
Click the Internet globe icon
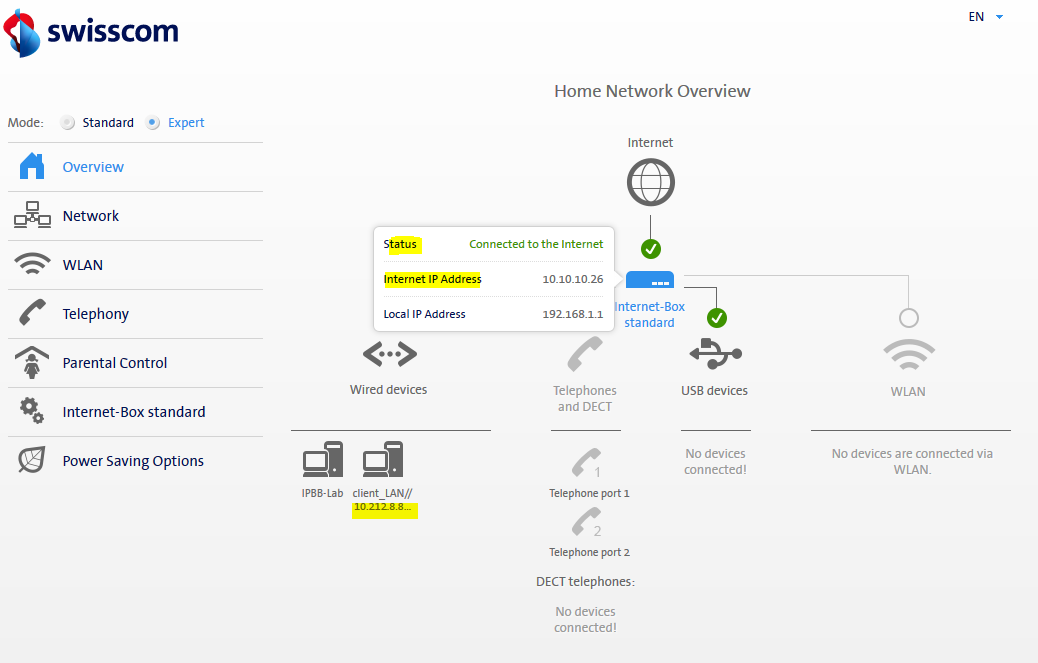[x=650, y=183]
